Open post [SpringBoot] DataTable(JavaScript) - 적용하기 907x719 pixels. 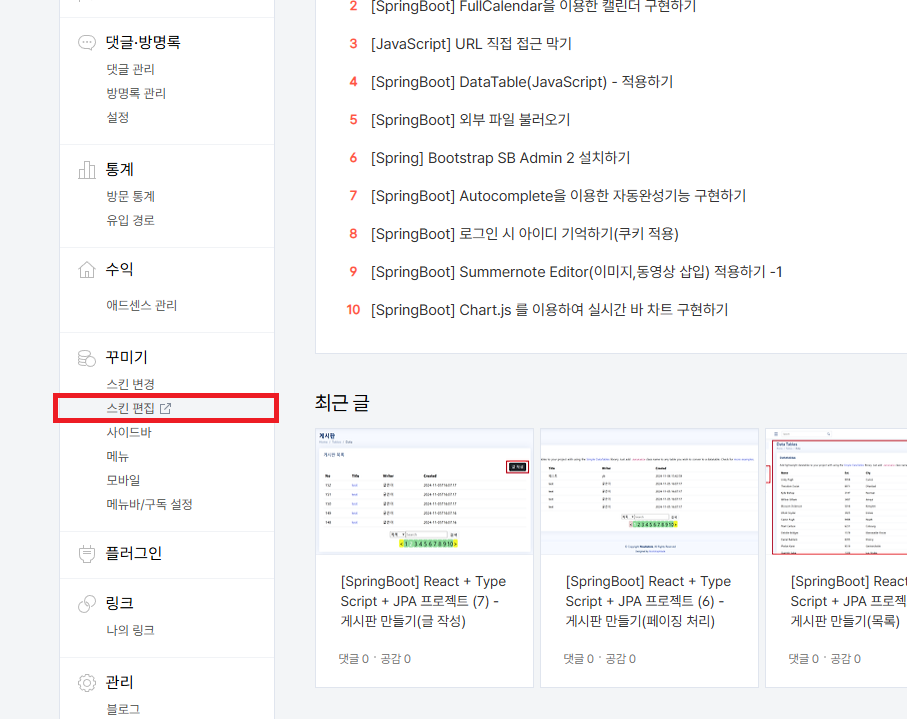(x=522, y=82)
